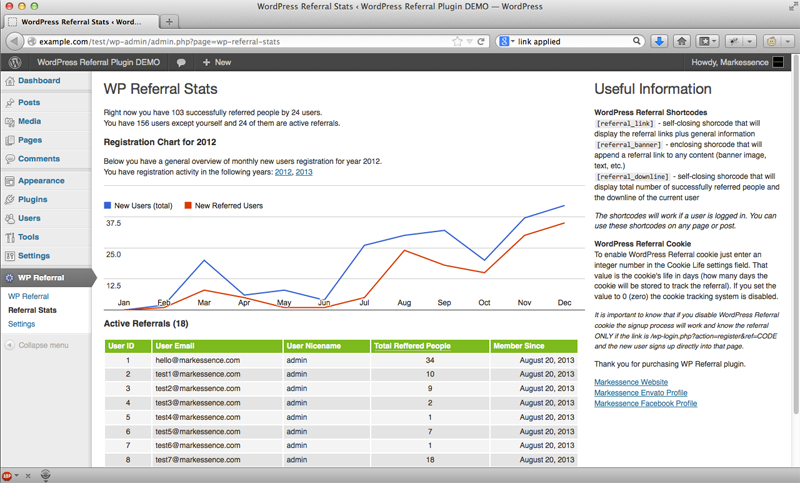Click the Users icon in sidebar
800x483 pixels.
(x=10, y=218)
